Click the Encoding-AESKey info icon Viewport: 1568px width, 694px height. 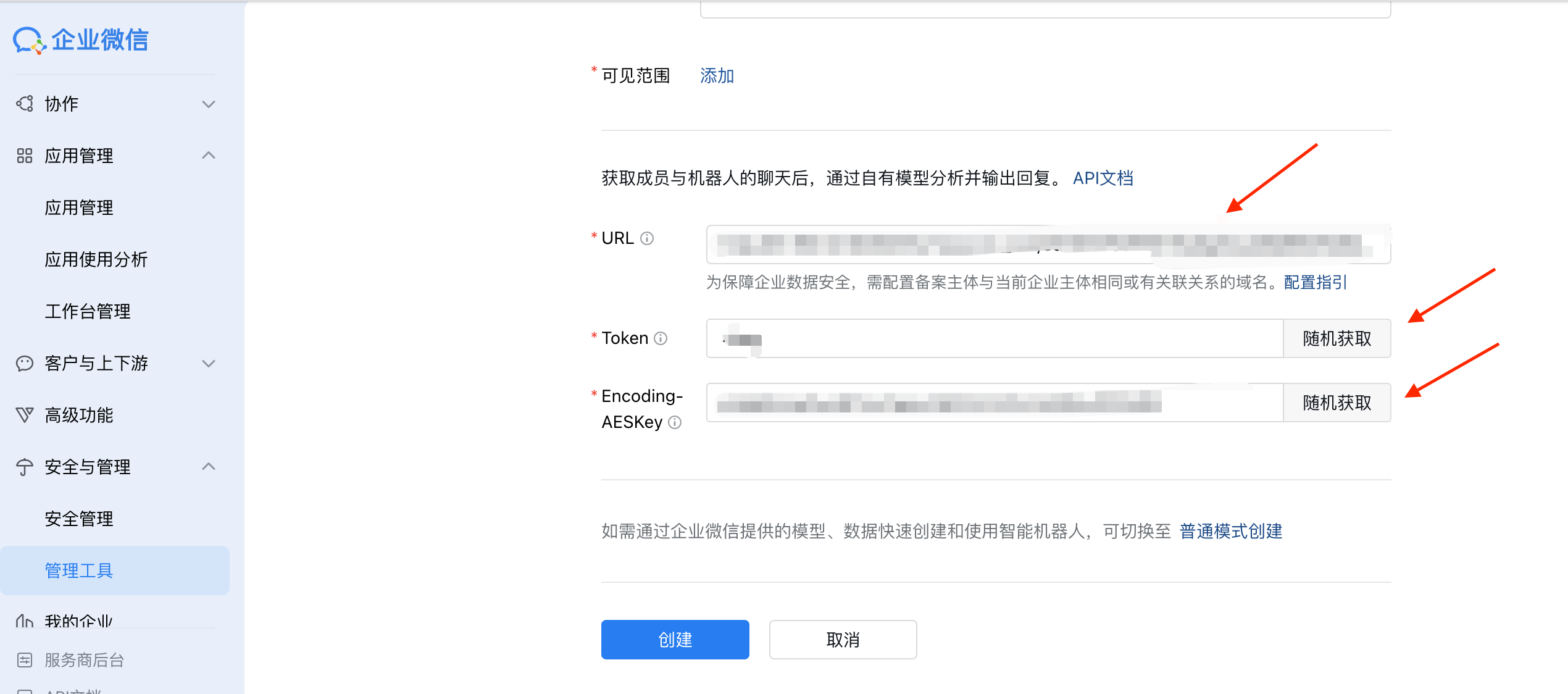676,422
